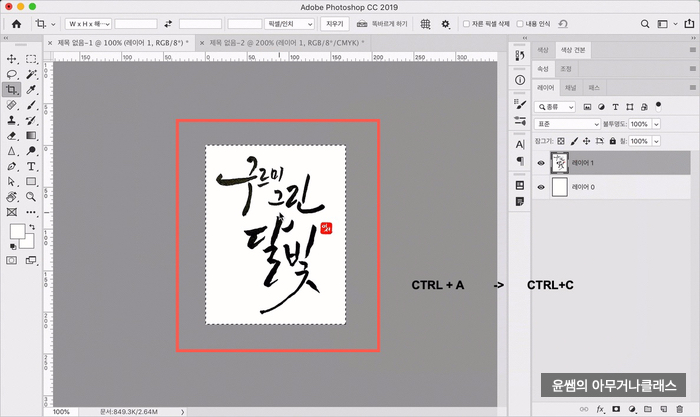Viewport: 700px width, 417px height.
Task: Toggle lock all padlock icon
Action: pyautogui.click(x=612, y=141)
